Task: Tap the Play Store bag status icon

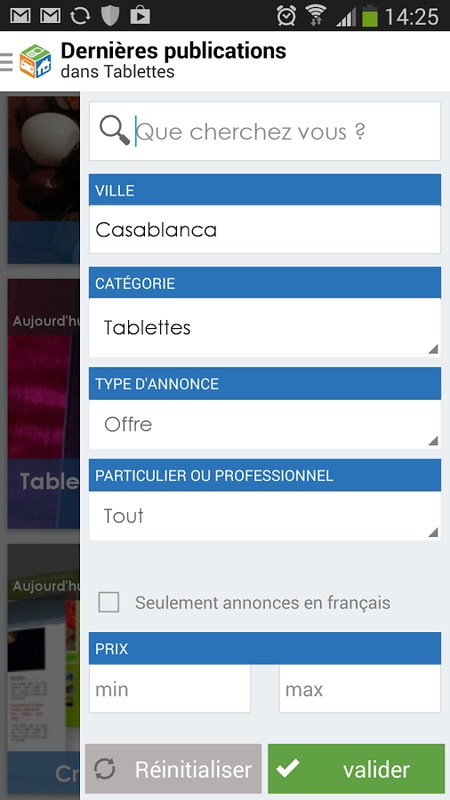Action: (x=140, y=15)
